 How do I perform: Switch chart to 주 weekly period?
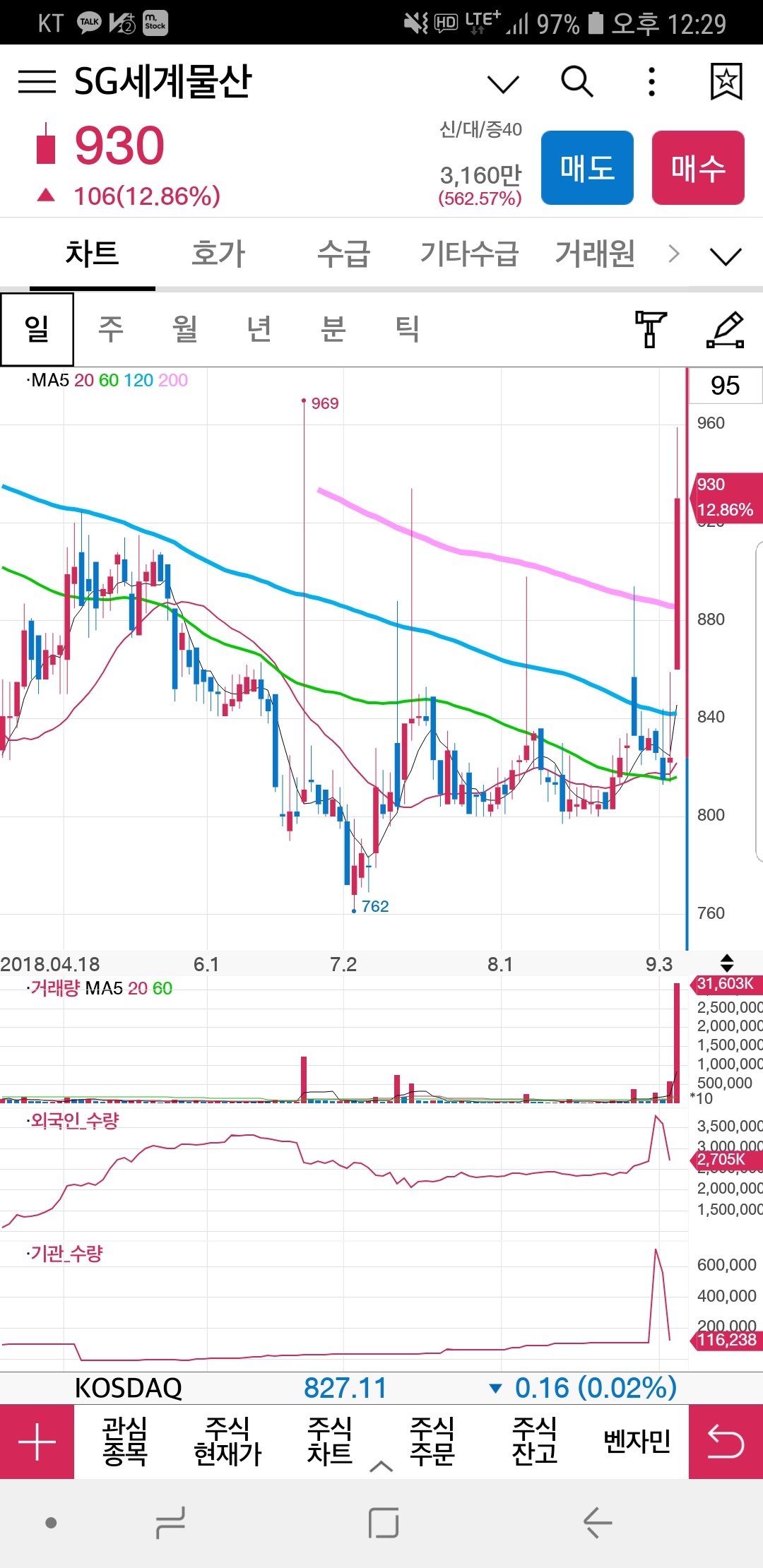(111, 329)
